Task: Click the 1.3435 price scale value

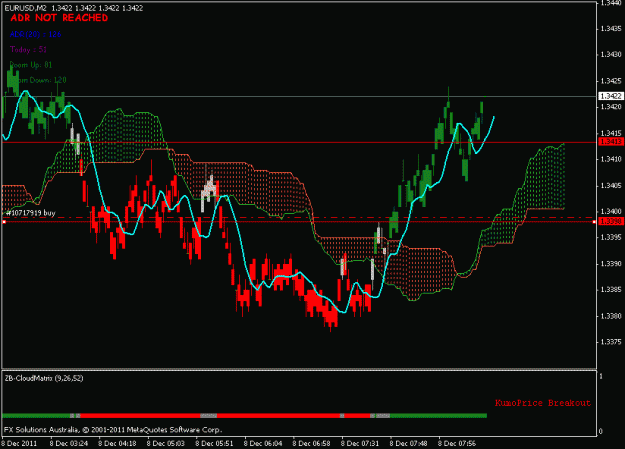Action: click(x=611, y=28)
